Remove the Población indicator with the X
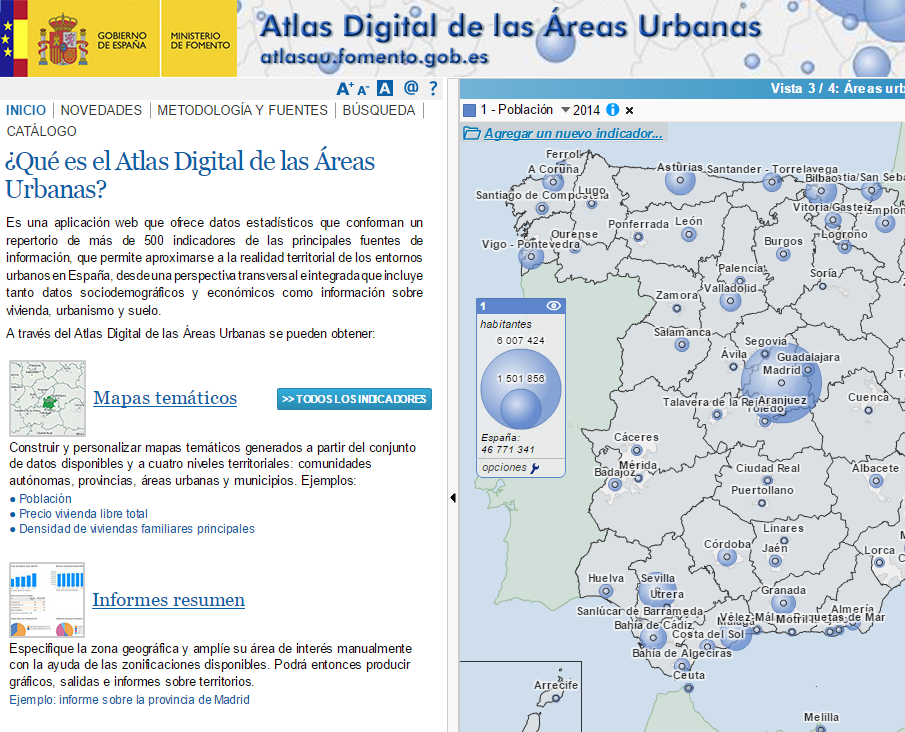The image size is (905, 732). [x=629, y=110]
